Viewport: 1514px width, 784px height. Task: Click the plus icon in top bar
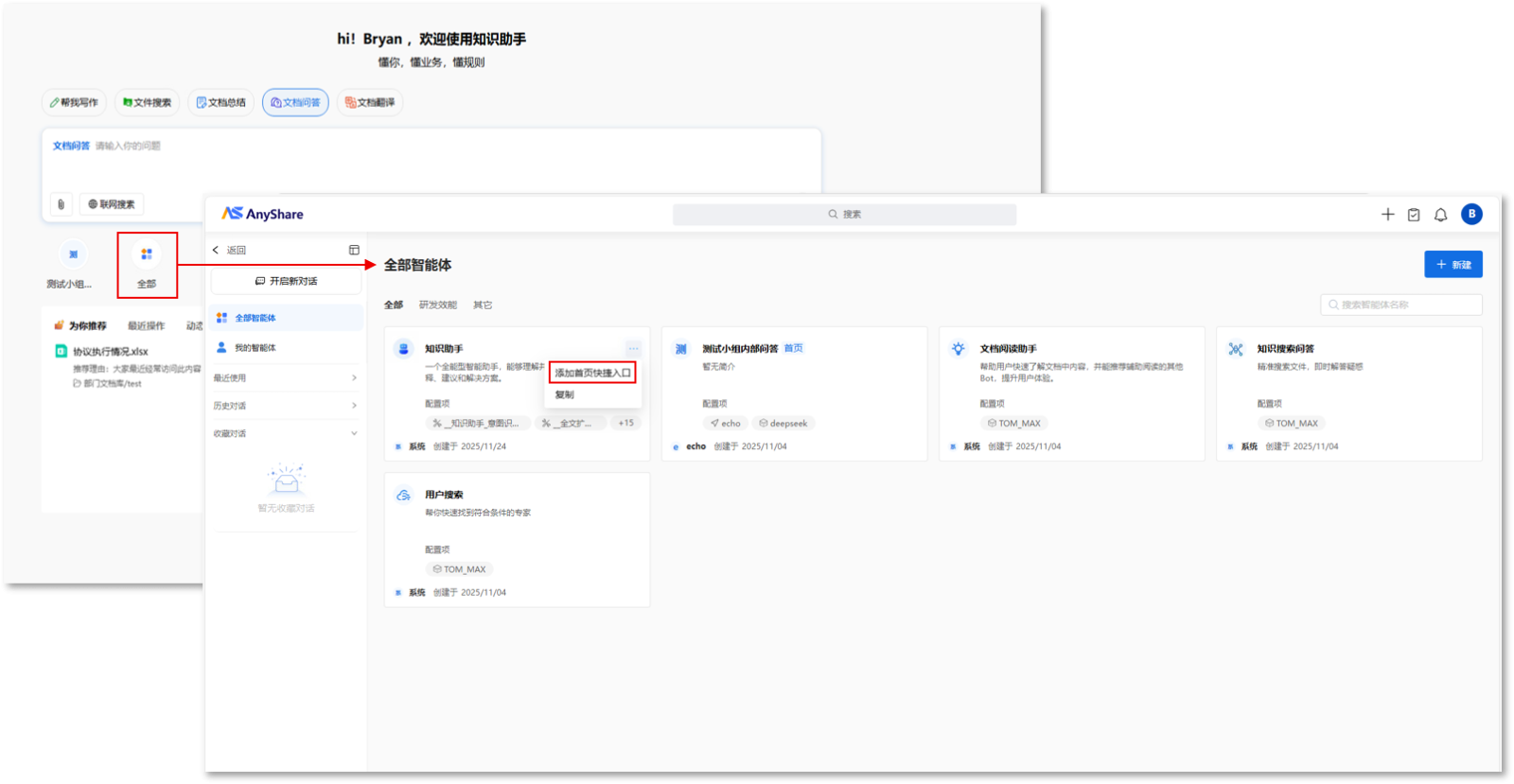pyautogui.click(x=1387, y=215)
